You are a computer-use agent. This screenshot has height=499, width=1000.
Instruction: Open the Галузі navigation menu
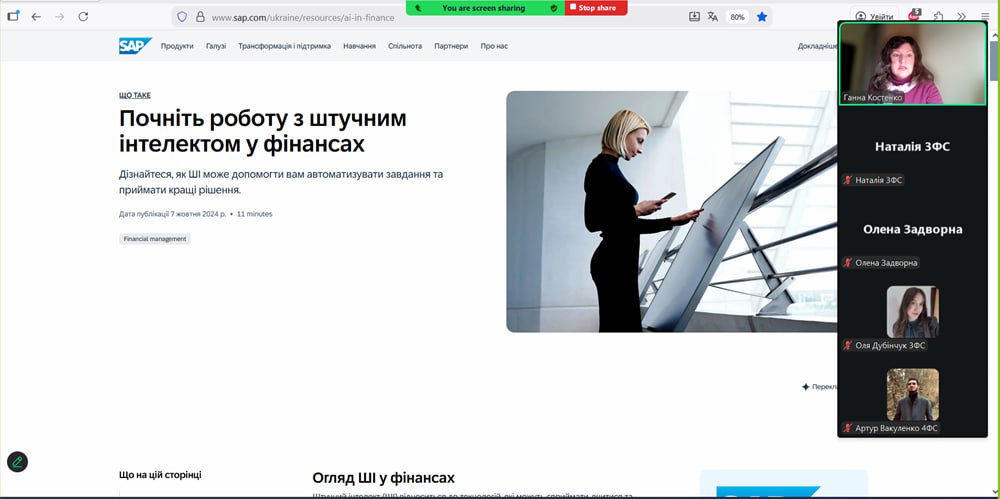[216, 46]
